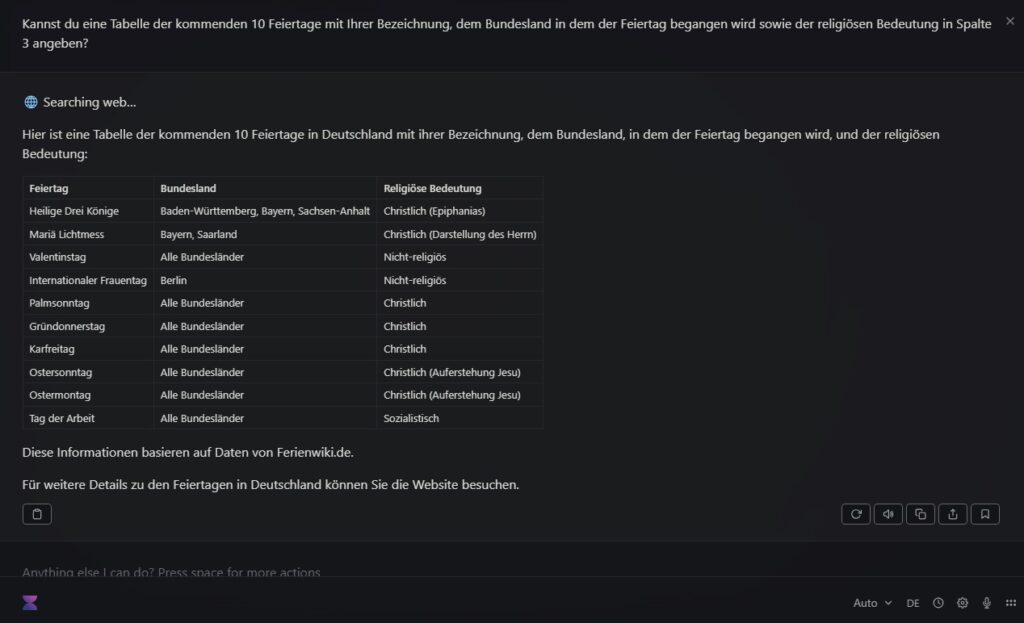Regenerate the assistant's response
This screenshot has height=623, width=1024.
tap(855, 513)
